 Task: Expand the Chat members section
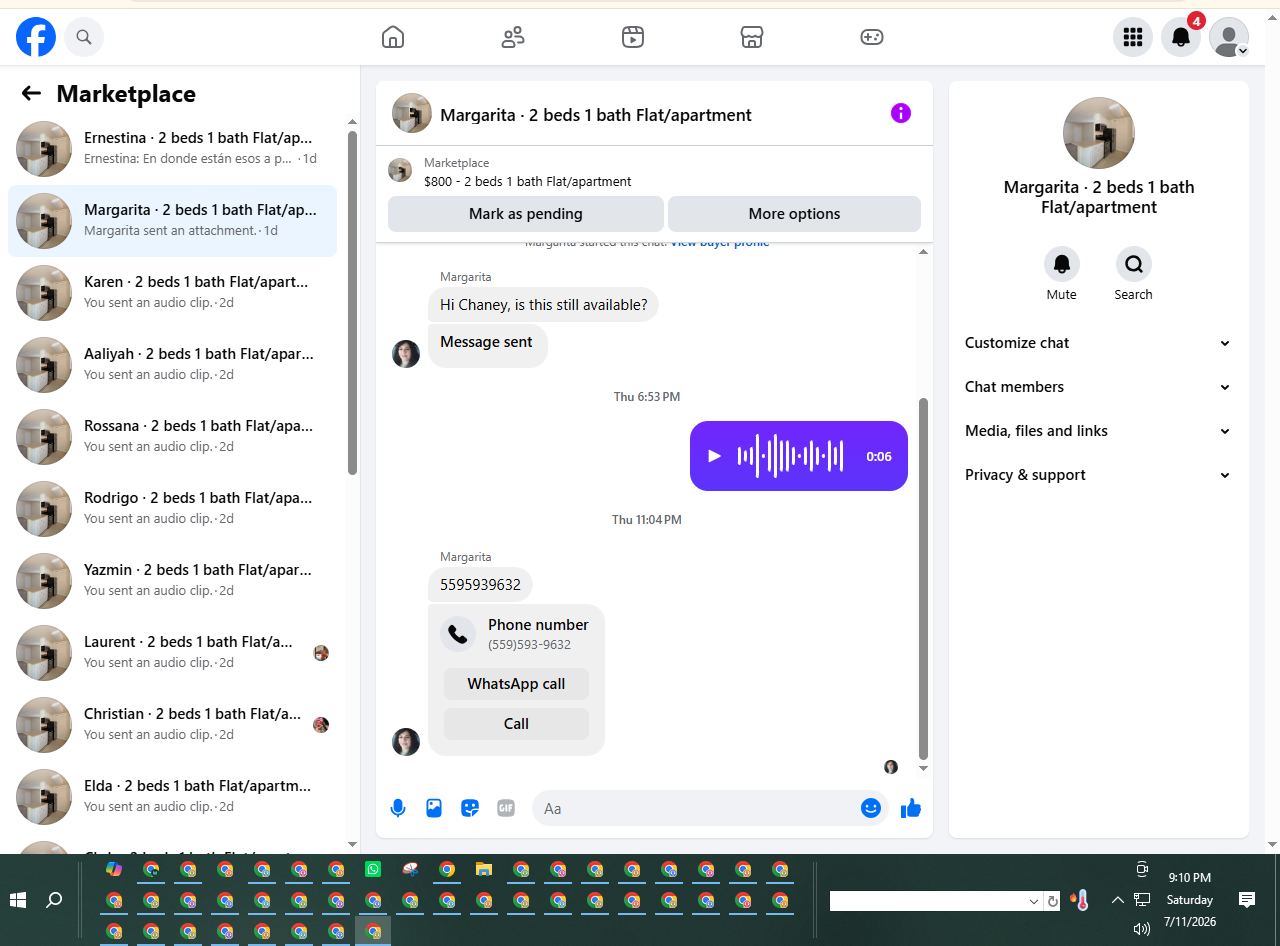tap(1098, 387)
